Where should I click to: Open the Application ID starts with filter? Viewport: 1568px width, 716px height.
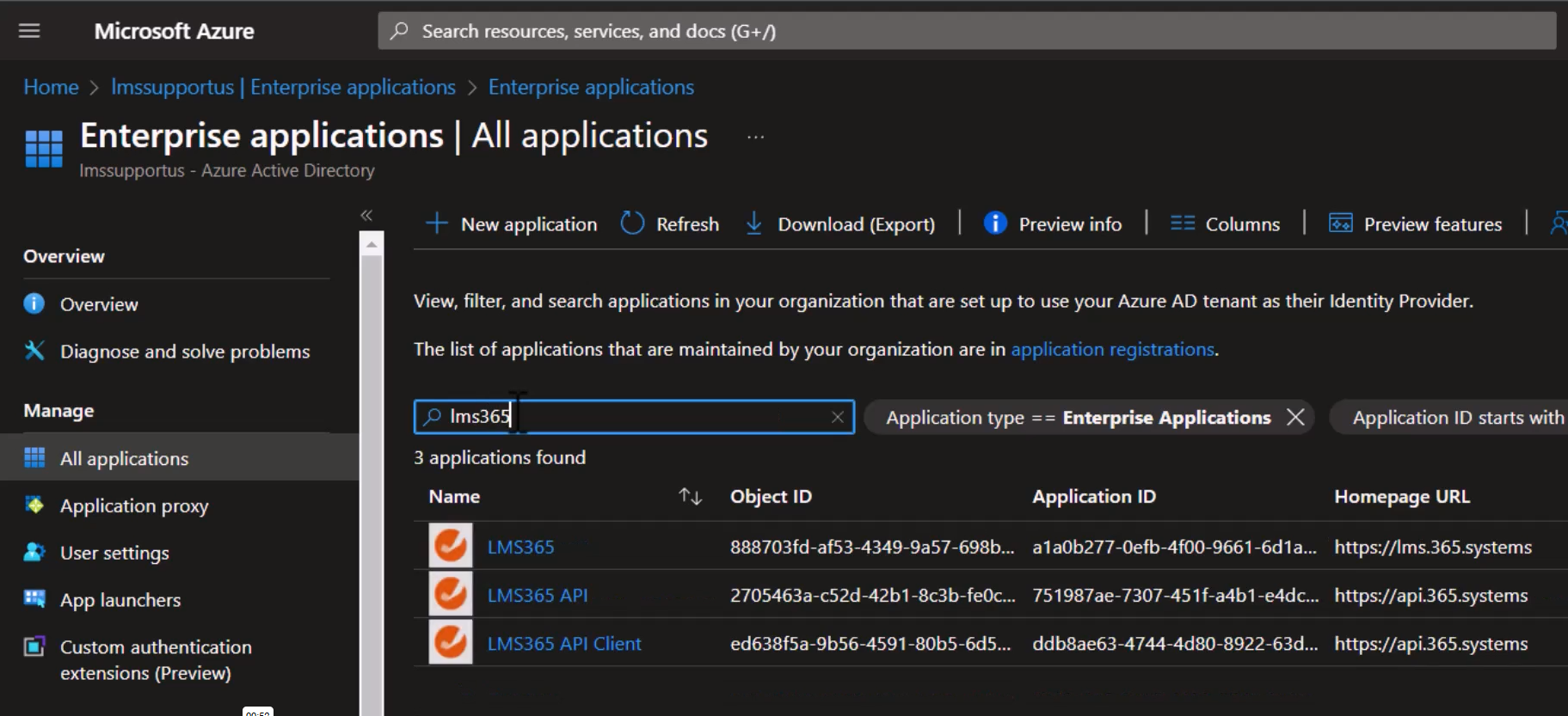[x=1456, y=418]
